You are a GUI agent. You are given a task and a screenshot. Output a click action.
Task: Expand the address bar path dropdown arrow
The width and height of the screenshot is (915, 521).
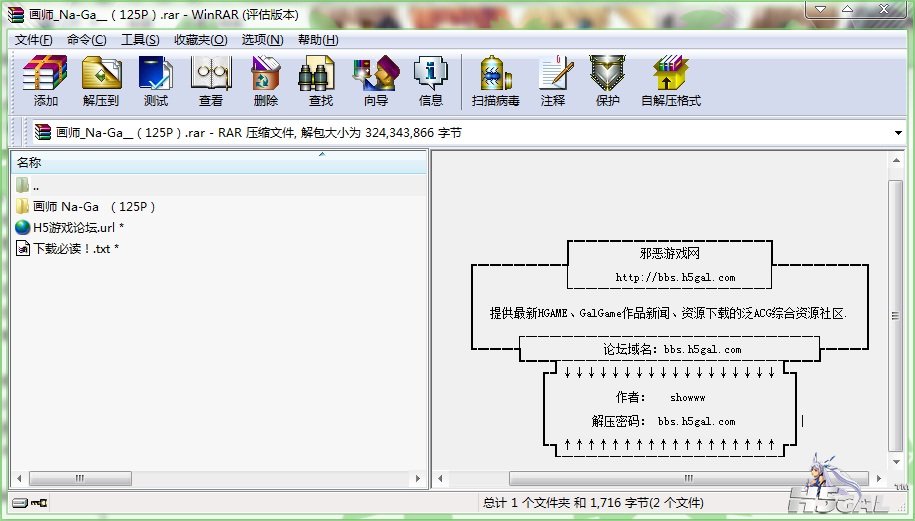(x=898, y=133)
